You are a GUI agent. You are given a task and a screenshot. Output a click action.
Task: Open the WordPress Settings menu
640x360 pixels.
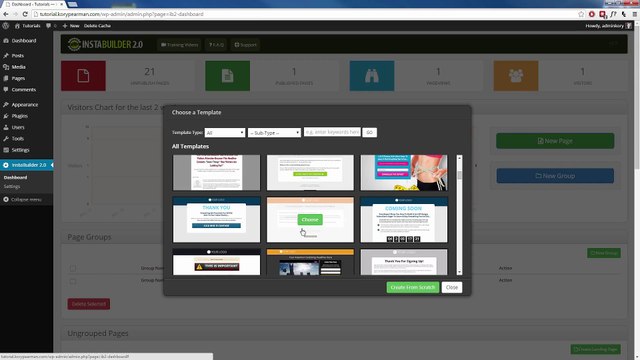pos(20,150)
